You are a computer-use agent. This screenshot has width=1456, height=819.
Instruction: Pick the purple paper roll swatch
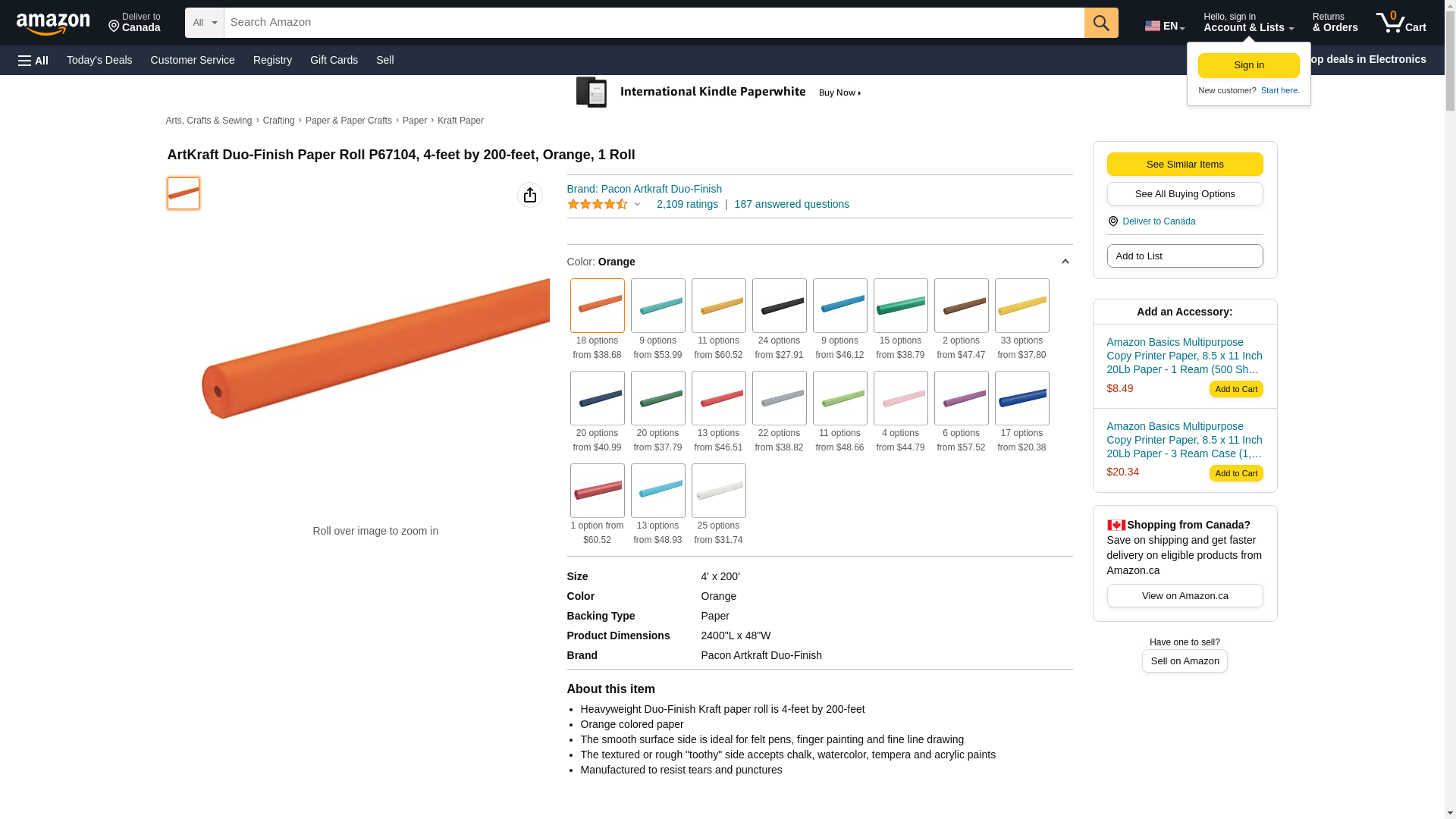(961, 398)
